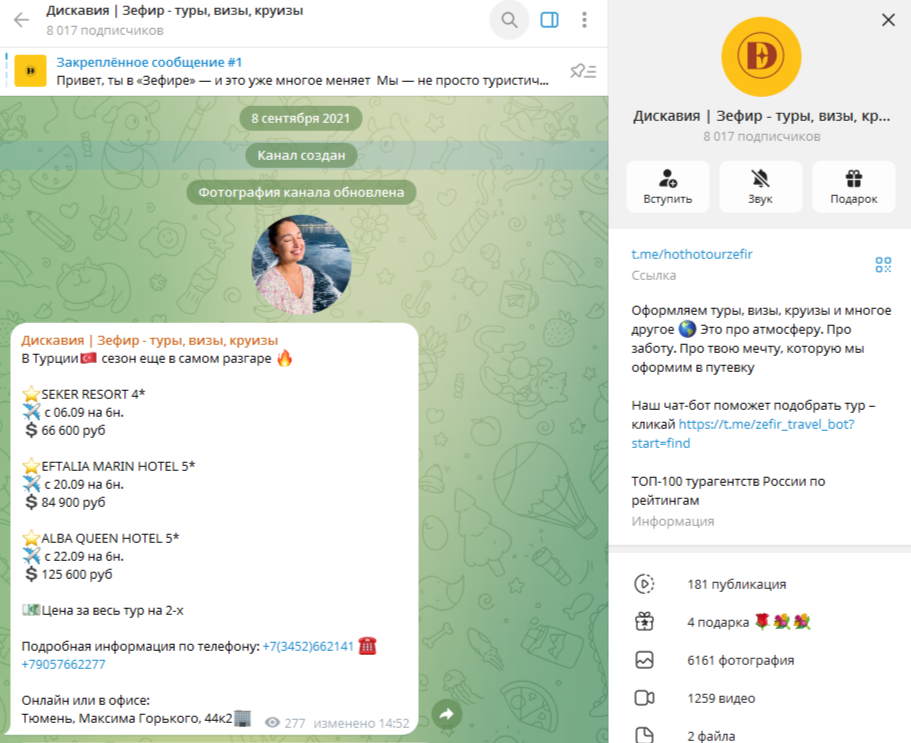The height and width of the screenshot is (743, 911).
Task: Open the pinned messages list icon
Action: tap(583, 71)
